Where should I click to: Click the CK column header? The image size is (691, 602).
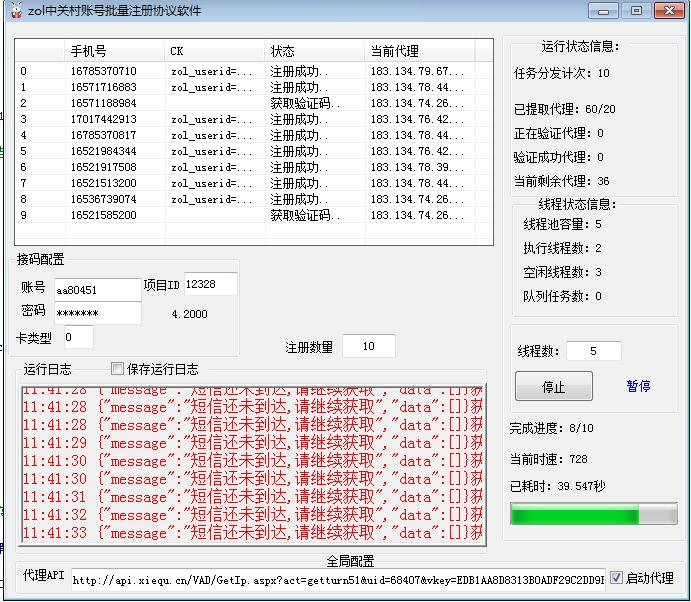[215, 51]
